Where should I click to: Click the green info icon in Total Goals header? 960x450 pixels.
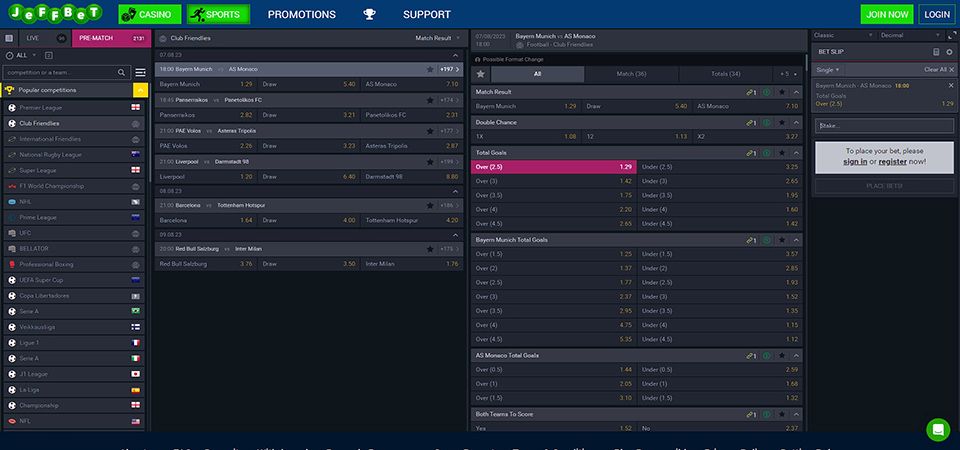[767, 153]
